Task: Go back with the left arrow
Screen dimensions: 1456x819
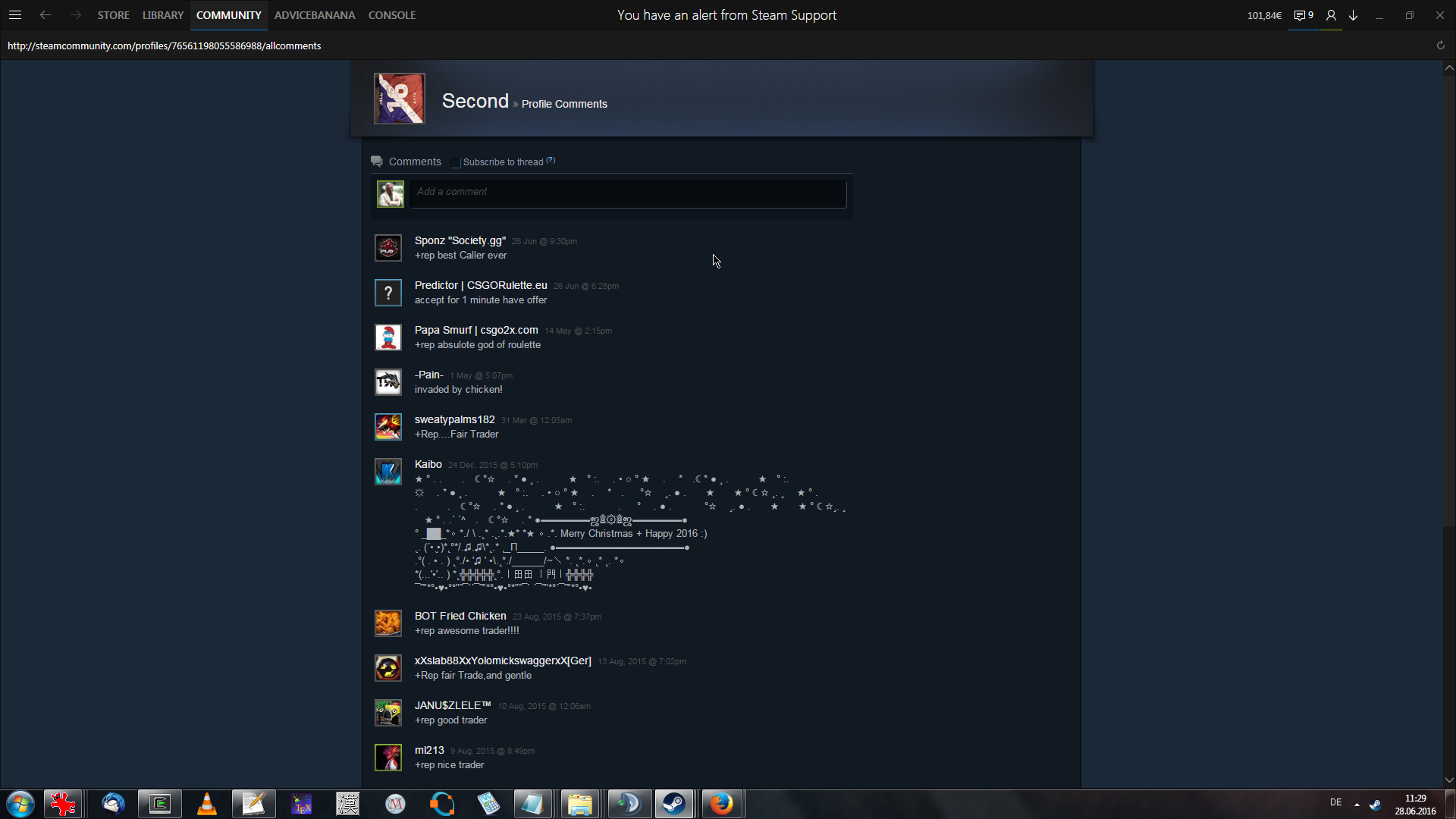Action: (x=45, y=15)
